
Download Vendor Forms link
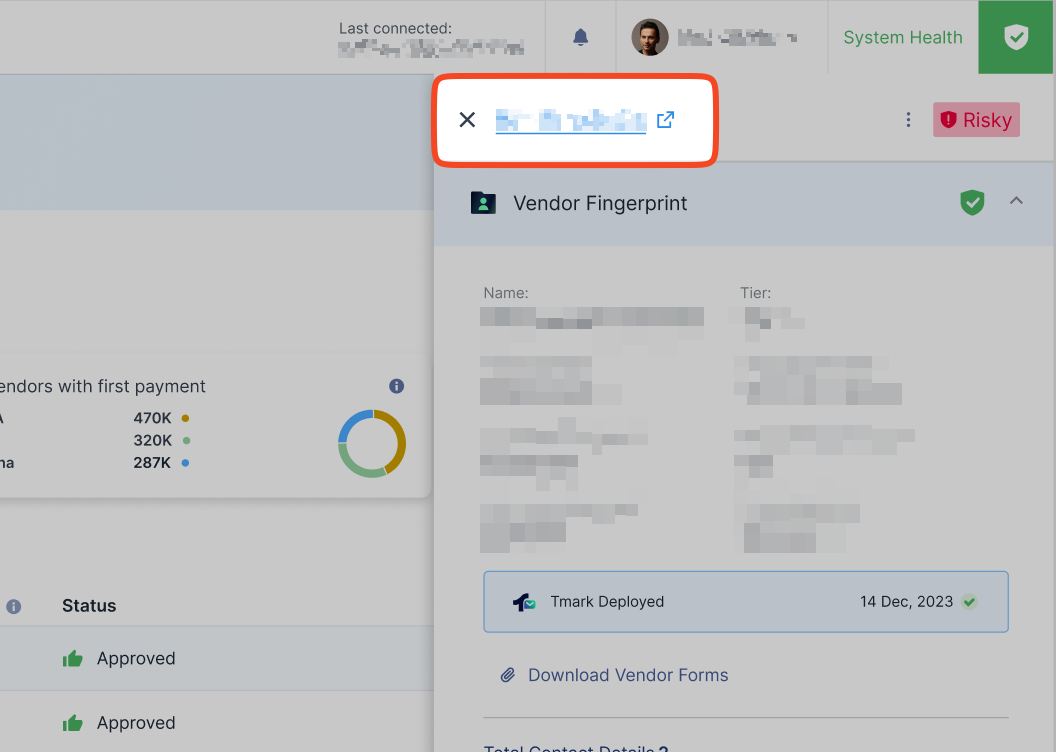(x=627, y=675)
